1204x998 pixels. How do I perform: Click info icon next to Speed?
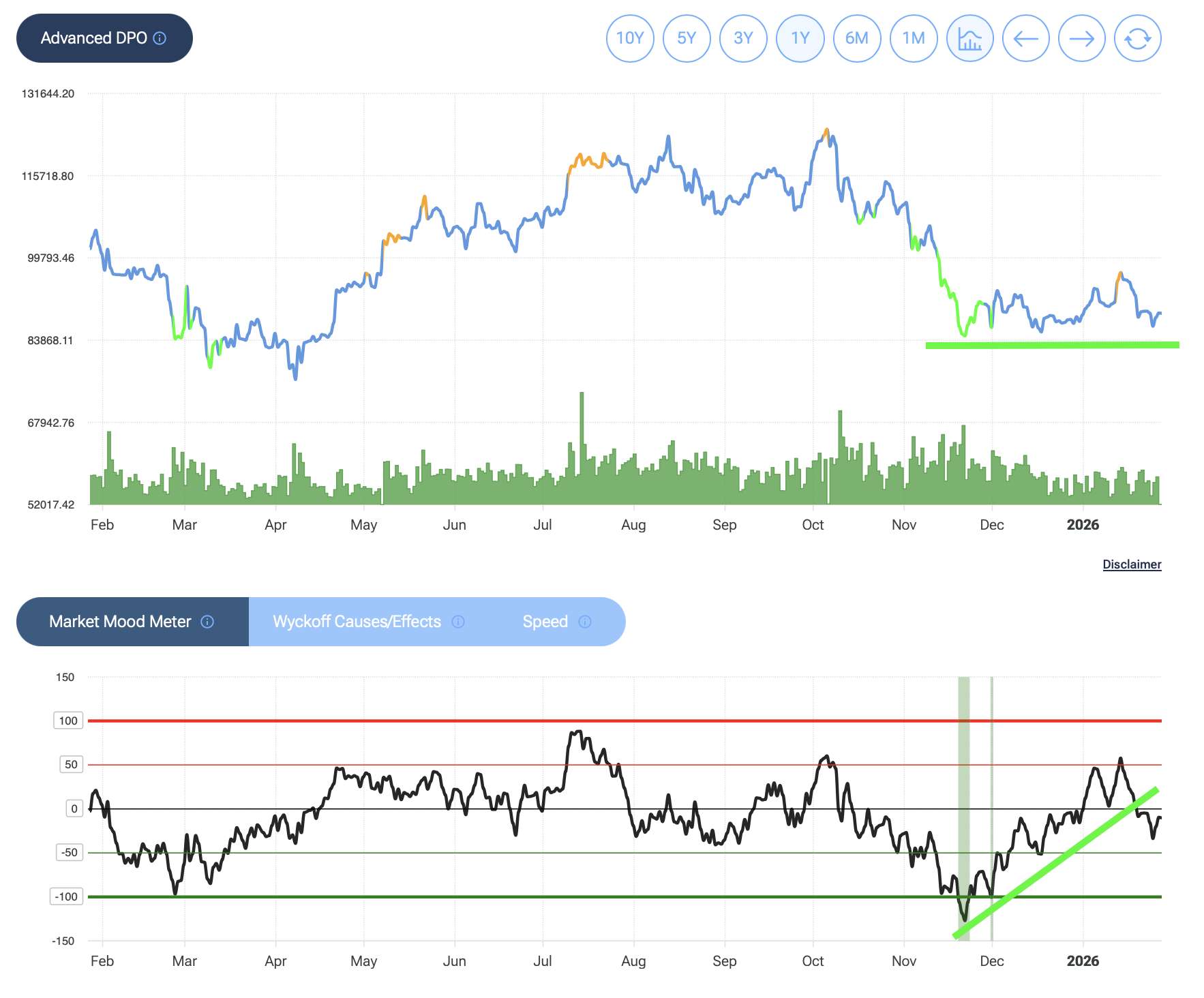click(585, 622)
